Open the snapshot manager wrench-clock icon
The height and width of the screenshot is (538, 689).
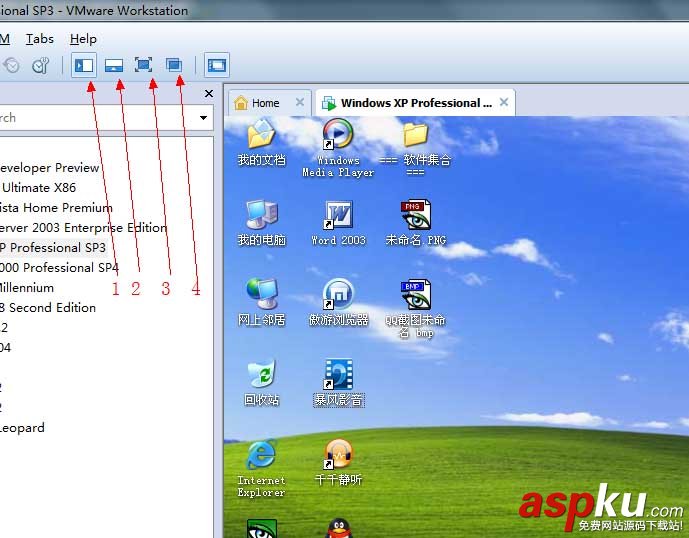pyautogui.click(x=40, y=65)
